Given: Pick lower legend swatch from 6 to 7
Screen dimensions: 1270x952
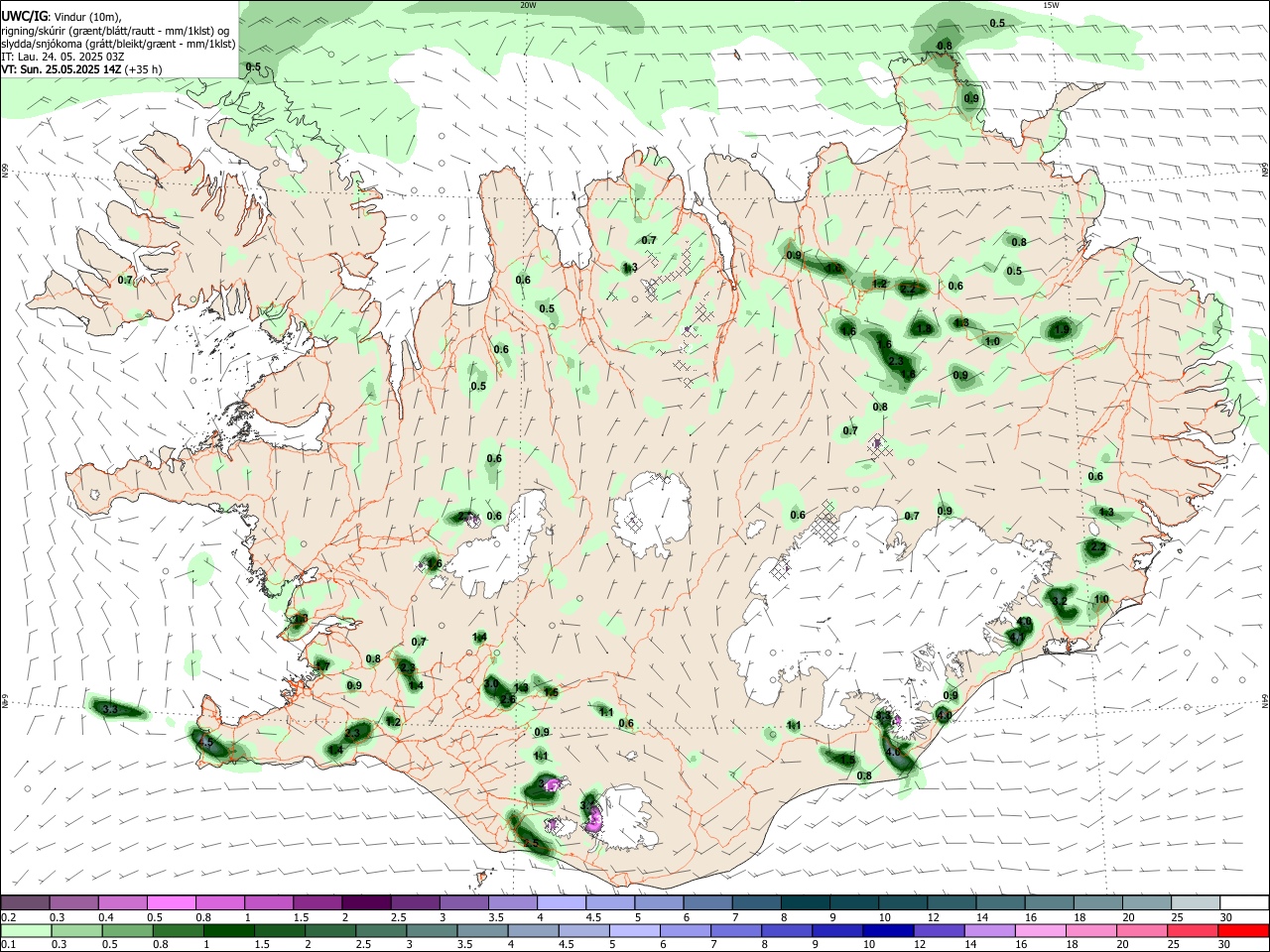Looking at the screenshot, I should [x=686, y=930].
